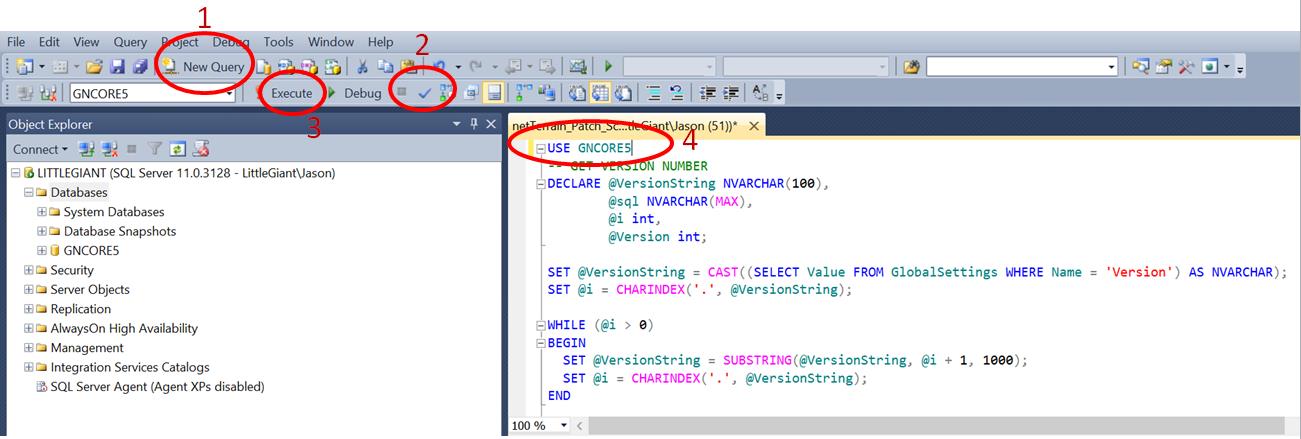
Task: Click the New Query button
Action: [x=204, y=67]
